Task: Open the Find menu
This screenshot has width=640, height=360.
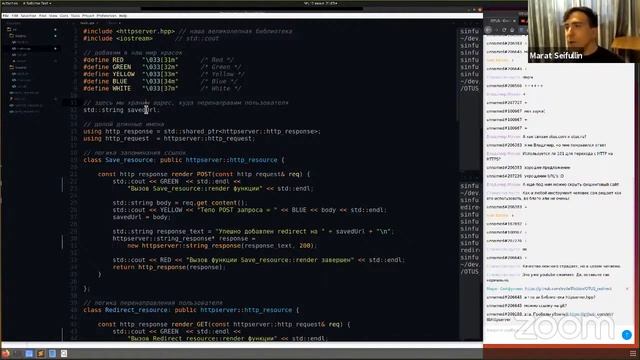Action: (x=42, y=16)
